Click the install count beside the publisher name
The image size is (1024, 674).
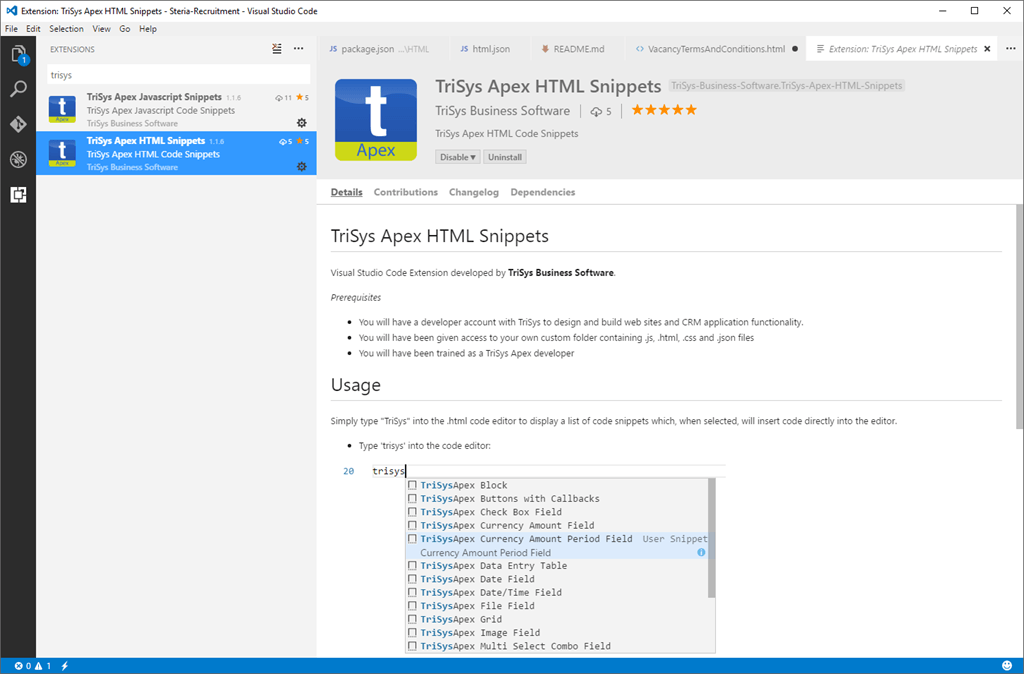point(601,112)
